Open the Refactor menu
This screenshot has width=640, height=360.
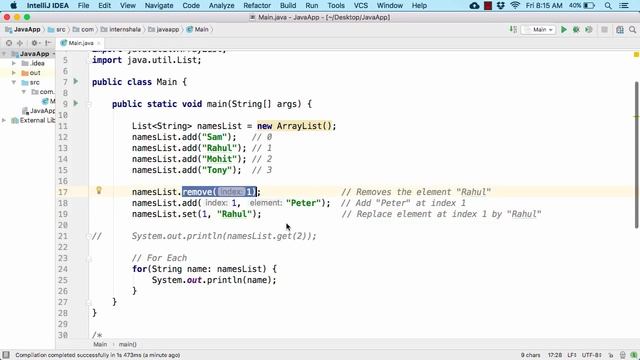pos(257,6)
